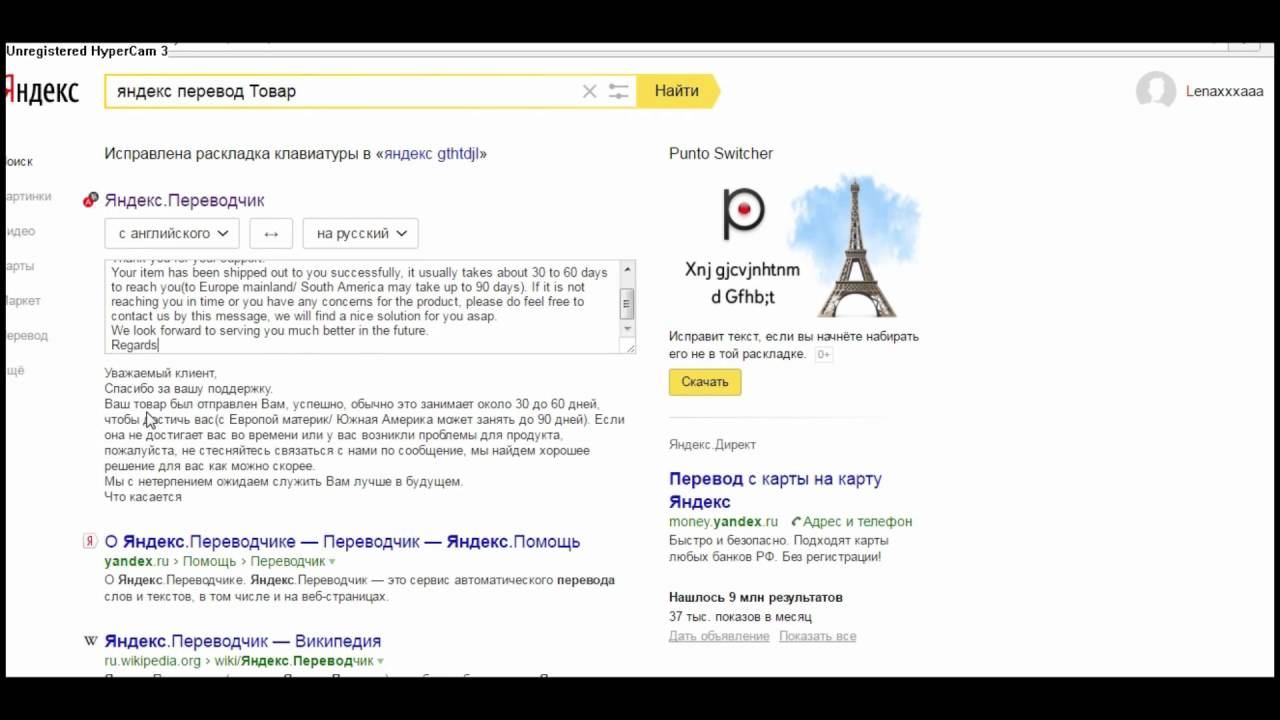Open the яндекс gthtdjl original query link

point(432,154)
